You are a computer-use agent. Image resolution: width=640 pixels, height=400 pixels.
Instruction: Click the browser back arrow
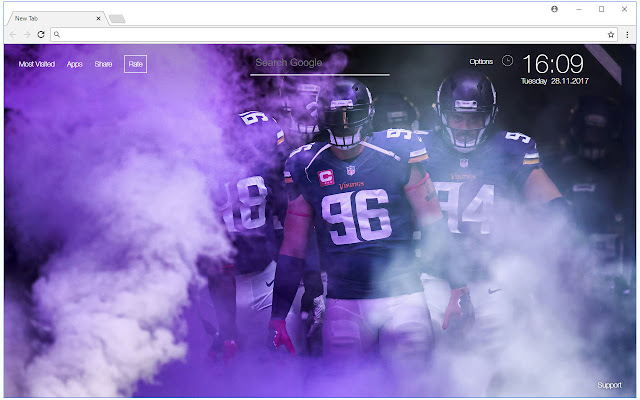13,35
